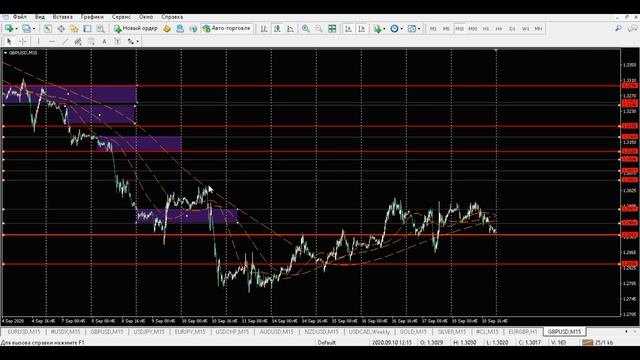This screenshot has height=360, width=640.
Task: Switch timeframe to H4
Action: click(x=499, y=29)
